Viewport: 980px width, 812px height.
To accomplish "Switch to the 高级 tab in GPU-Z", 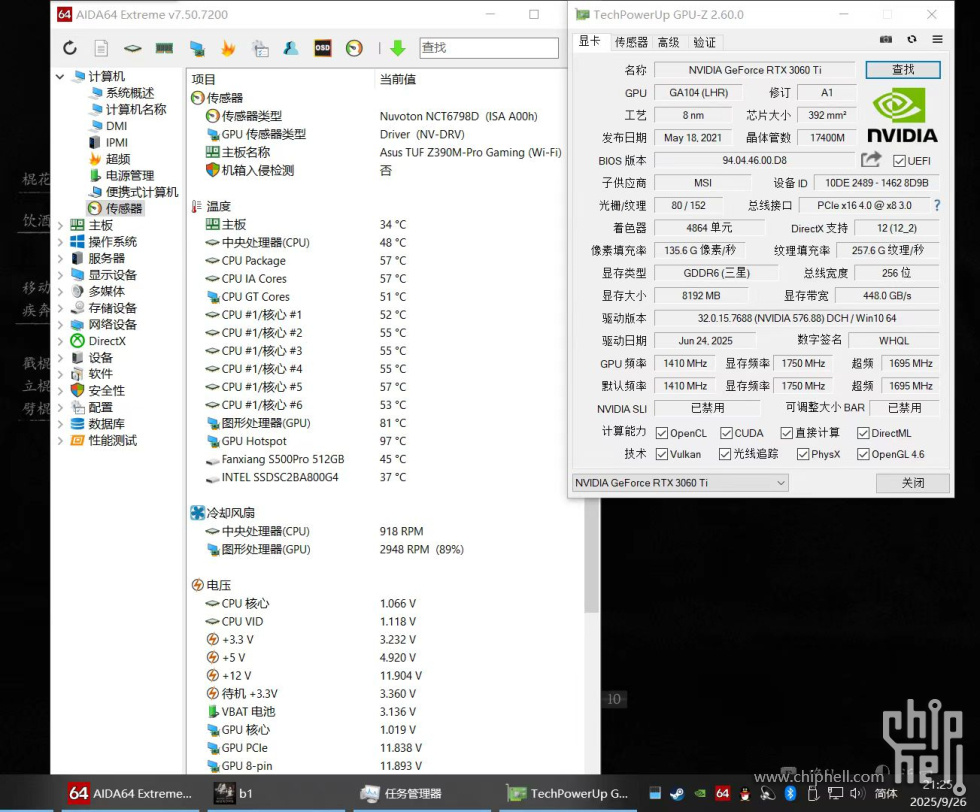I will pyautogui.click(x=668, y=42).
